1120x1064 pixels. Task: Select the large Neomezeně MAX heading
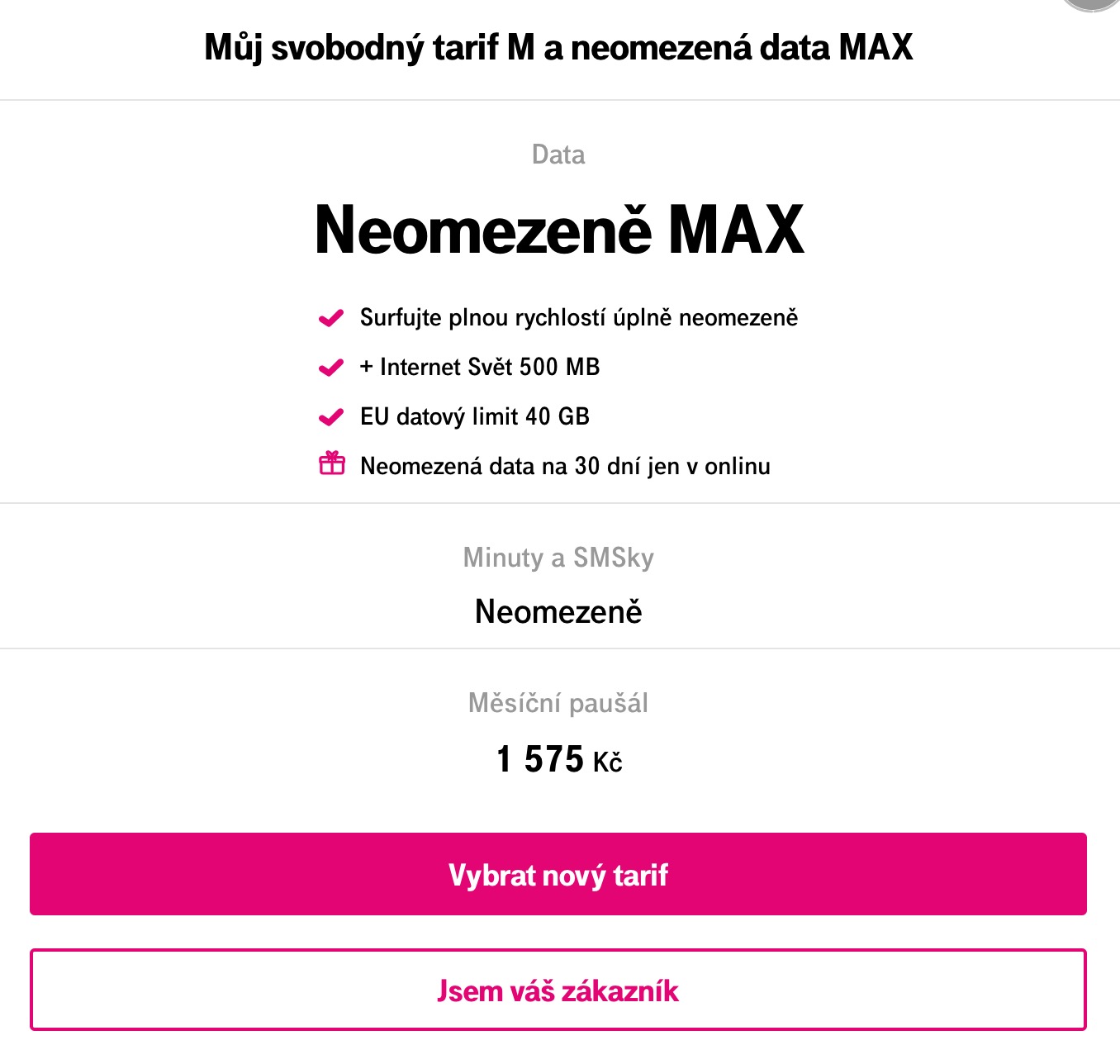click(559, 230)
